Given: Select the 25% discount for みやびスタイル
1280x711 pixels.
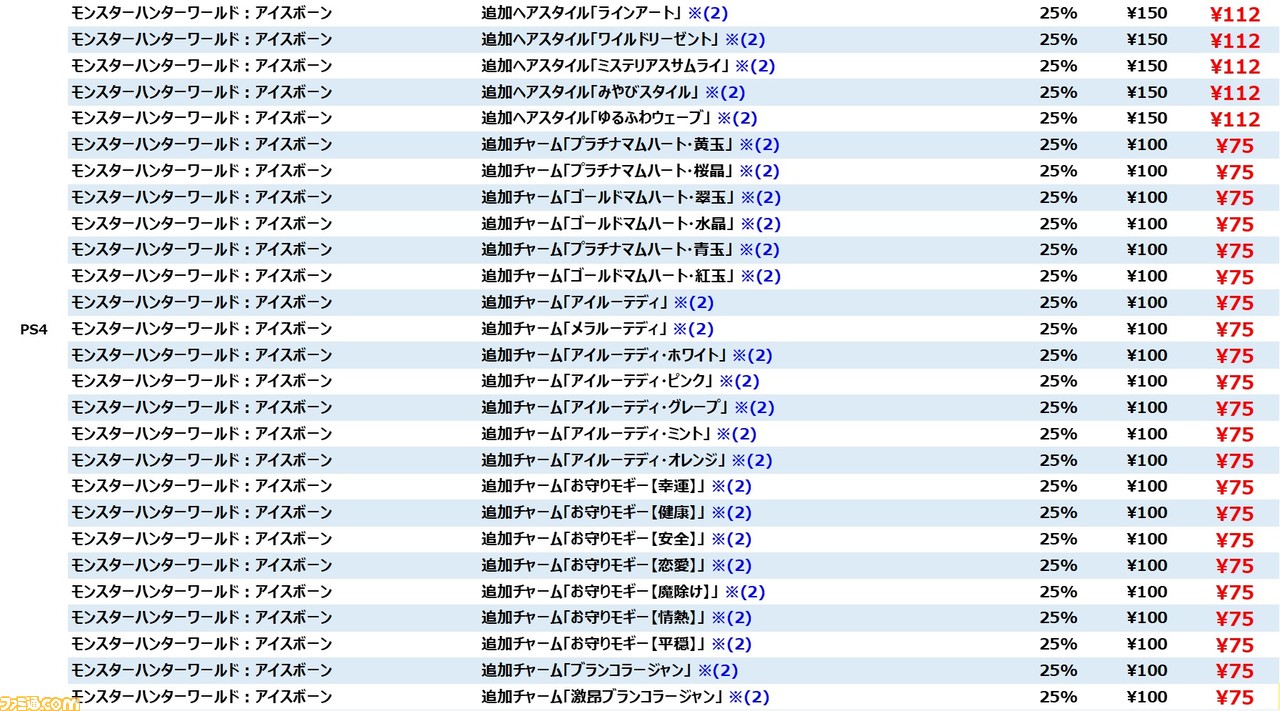Looking at the screenshot, I should pyautogui.click(x=1058, y=92).
